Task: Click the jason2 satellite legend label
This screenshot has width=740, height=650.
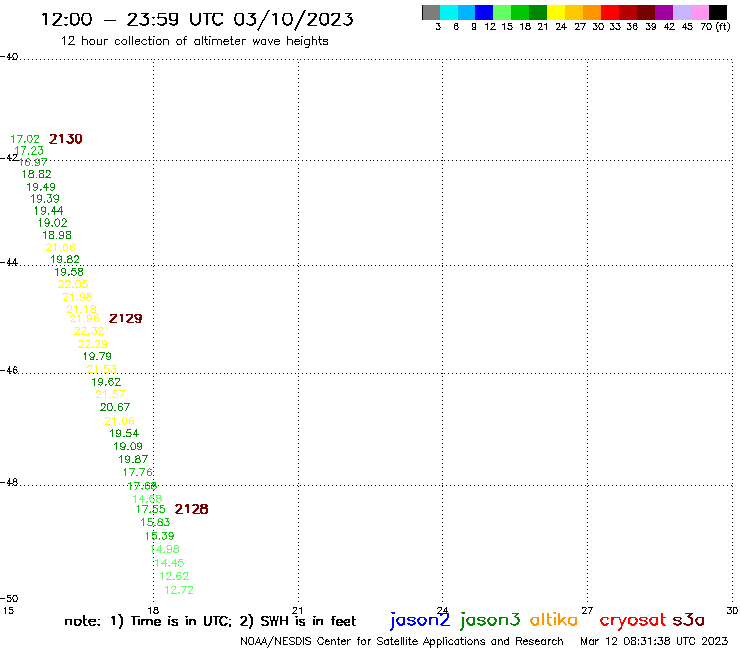Action: (420, 620)
